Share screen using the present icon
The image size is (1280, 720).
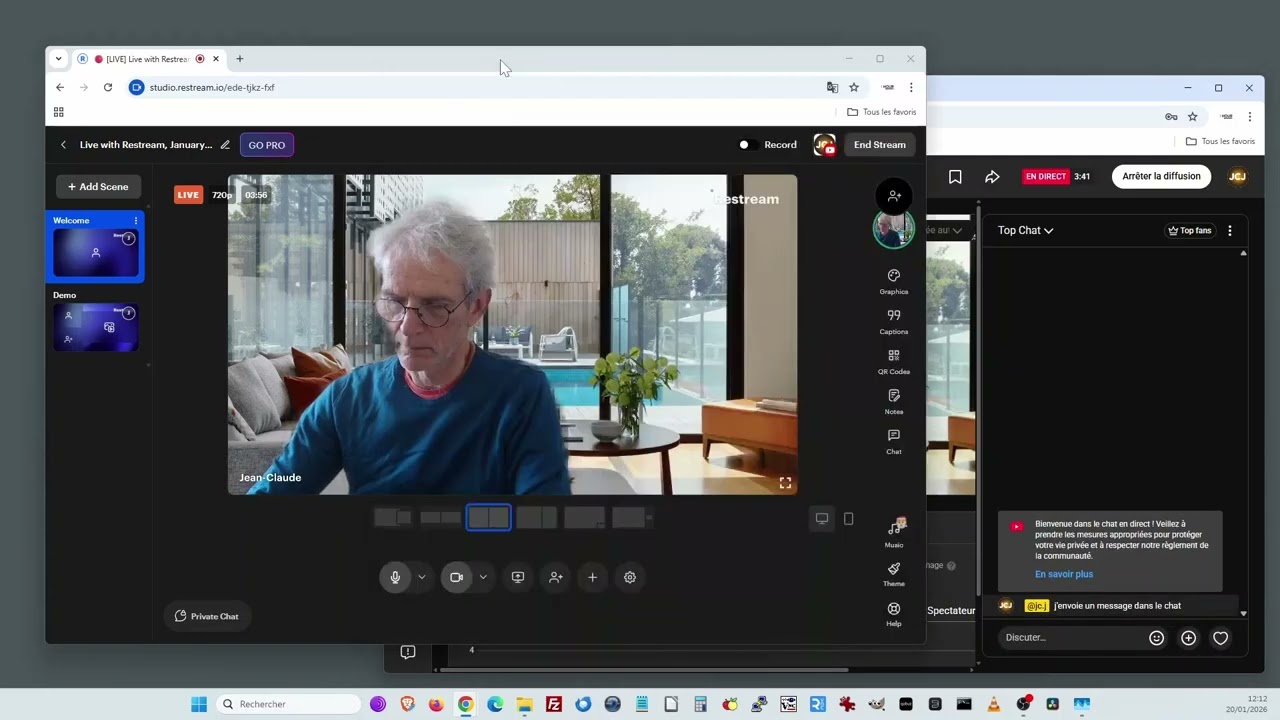(517, 577)
